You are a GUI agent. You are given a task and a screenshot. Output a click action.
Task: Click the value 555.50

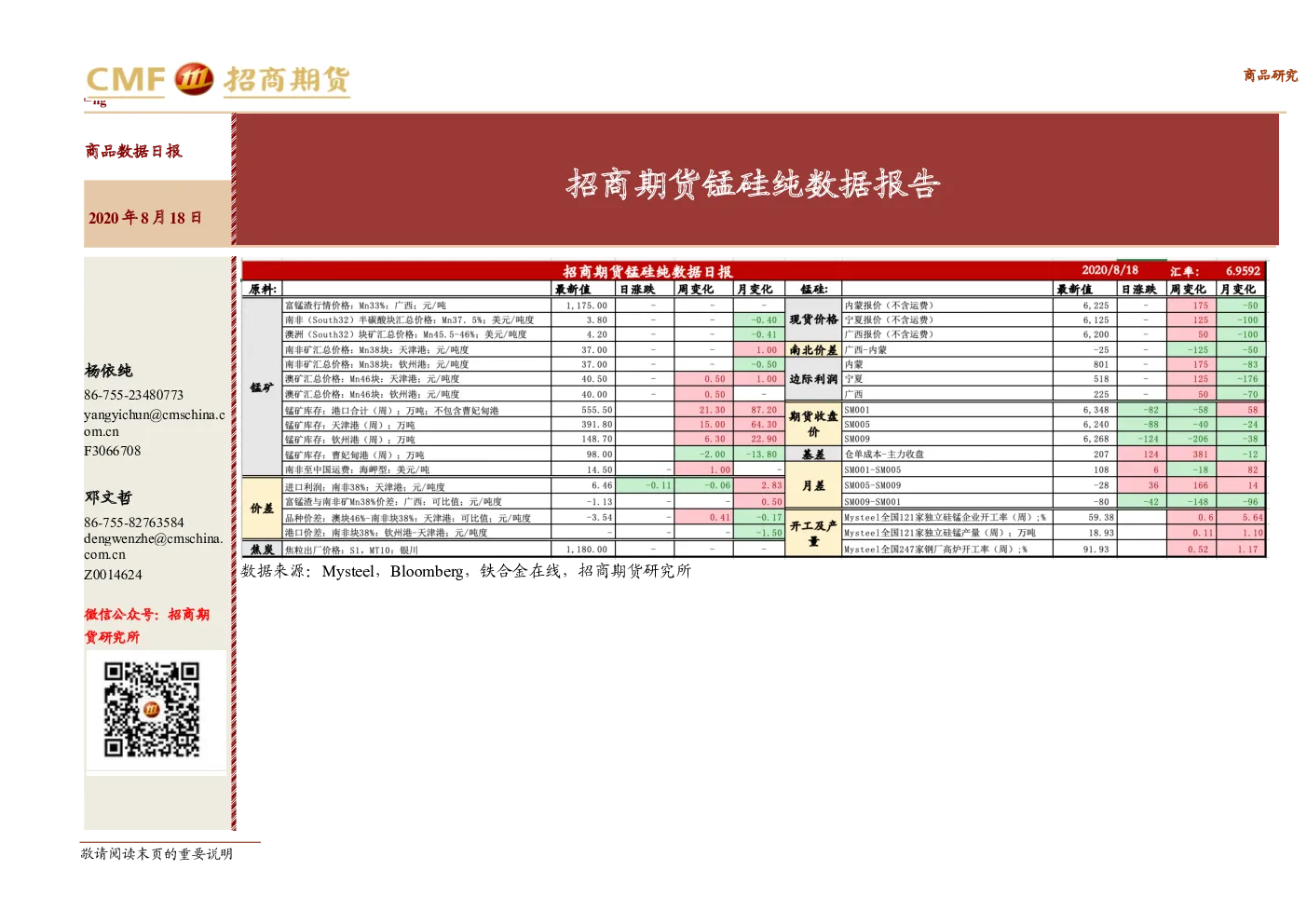coord(596,410)
